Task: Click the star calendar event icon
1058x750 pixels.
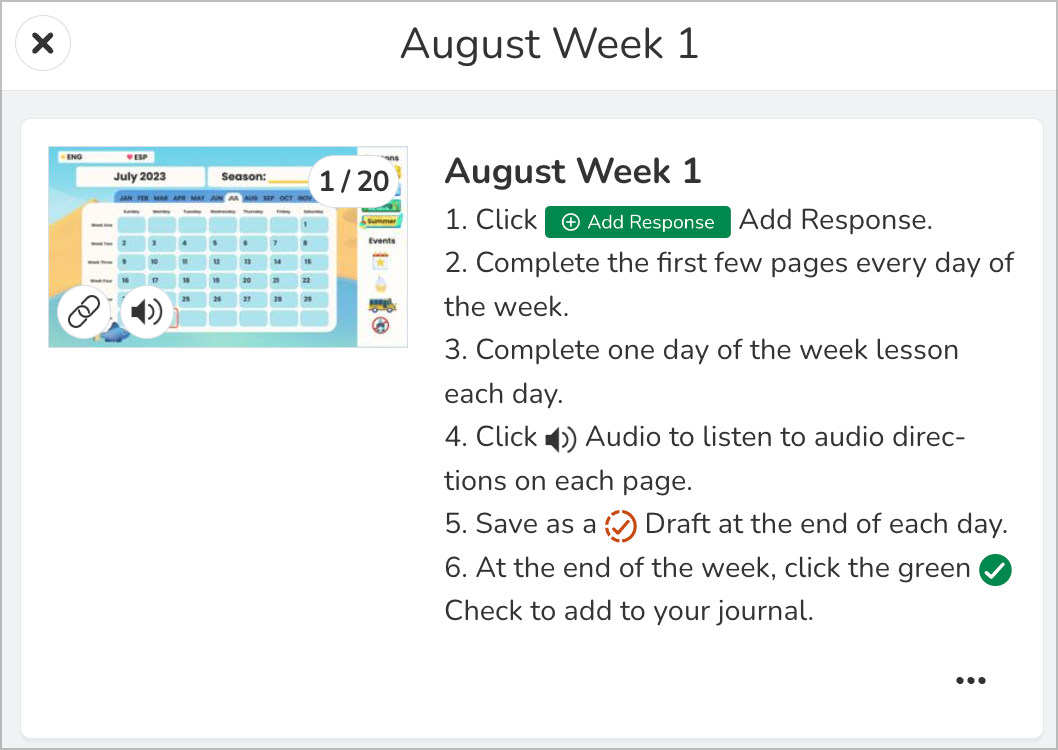Action: pos(380,261)
